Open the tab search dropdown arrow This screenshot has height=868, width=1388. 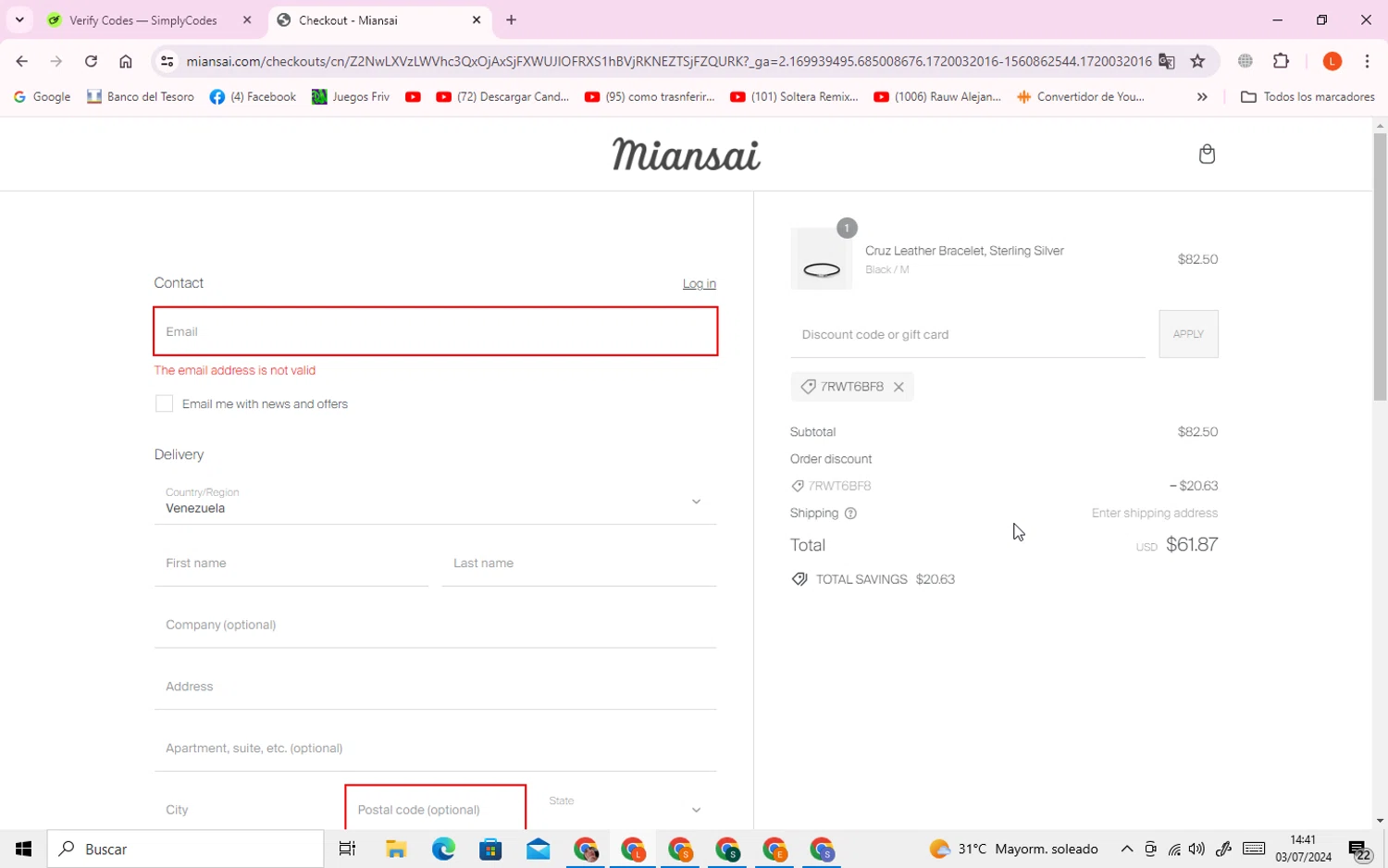(x=19, y=19)
